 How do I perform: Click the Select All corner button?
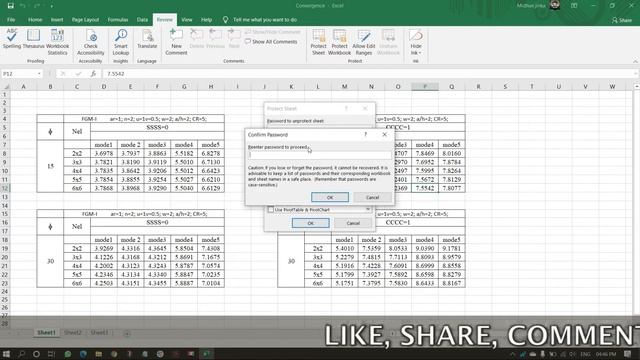tap(5, 87)
